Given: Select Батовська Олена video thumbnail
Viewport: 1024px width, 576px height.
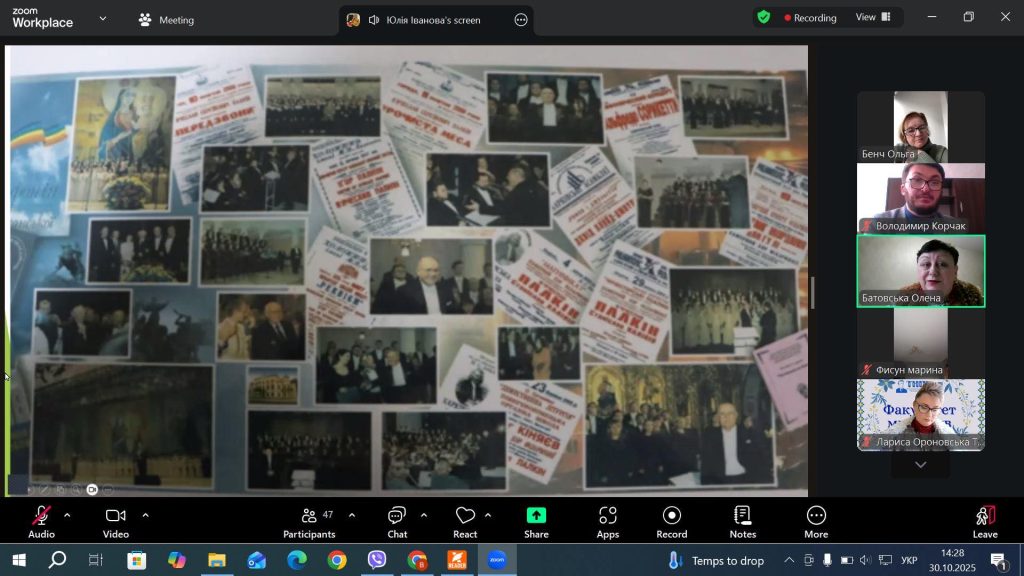Looking at the screenshot, I should coord(921,271).
